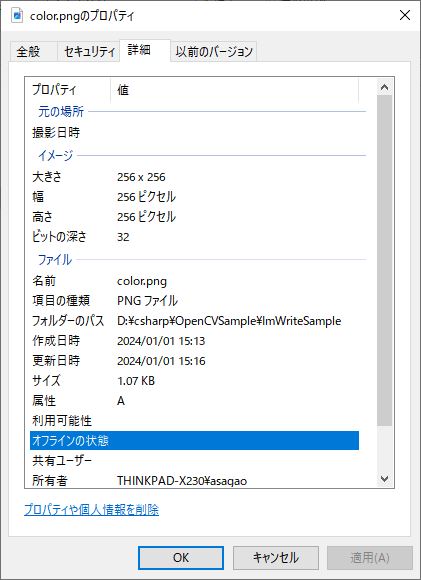Open the セキュリティ tab

click(x=89, y=51)
